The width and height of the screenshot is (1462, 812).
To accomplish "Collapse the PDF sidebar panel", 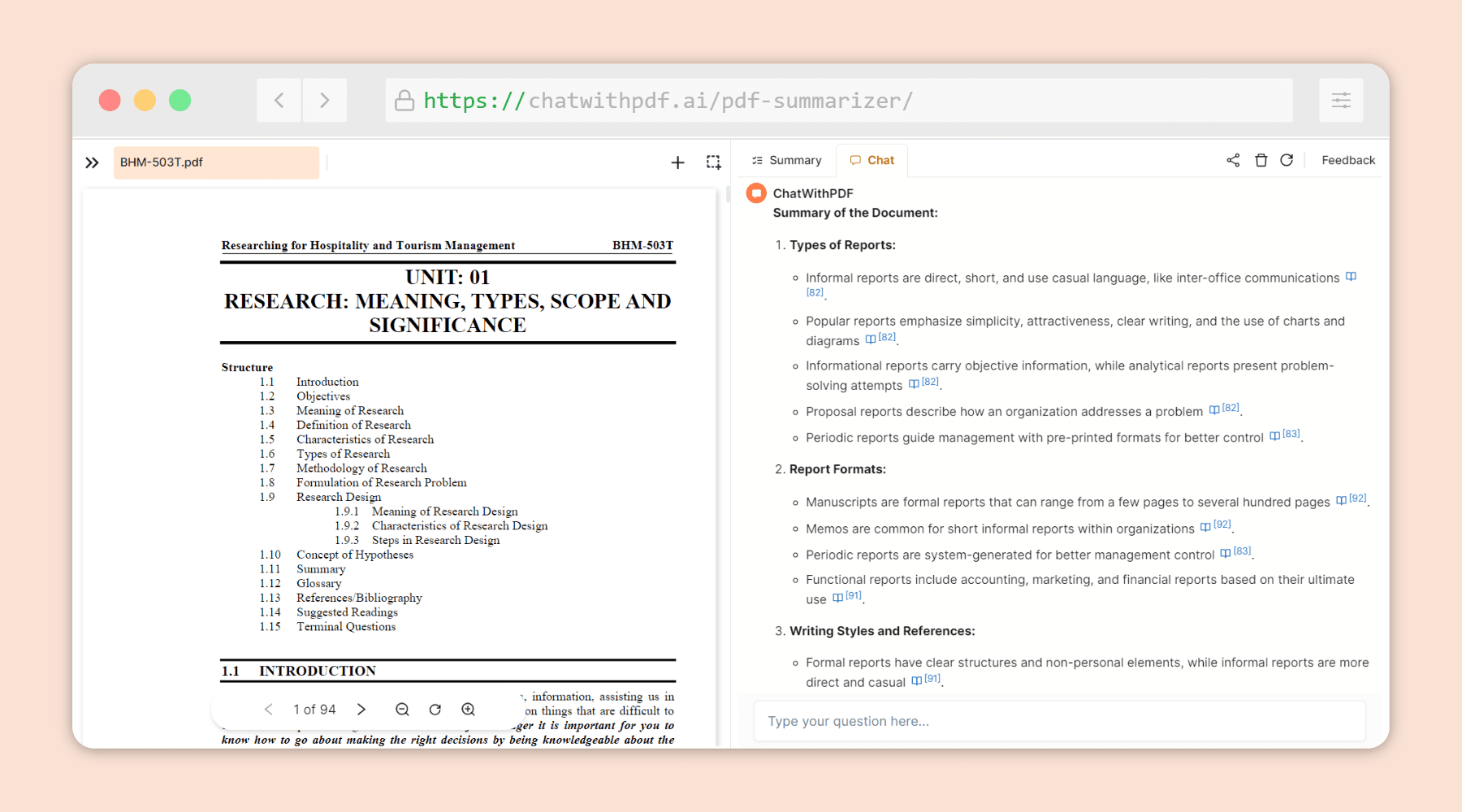I will [x=92, y=162].
